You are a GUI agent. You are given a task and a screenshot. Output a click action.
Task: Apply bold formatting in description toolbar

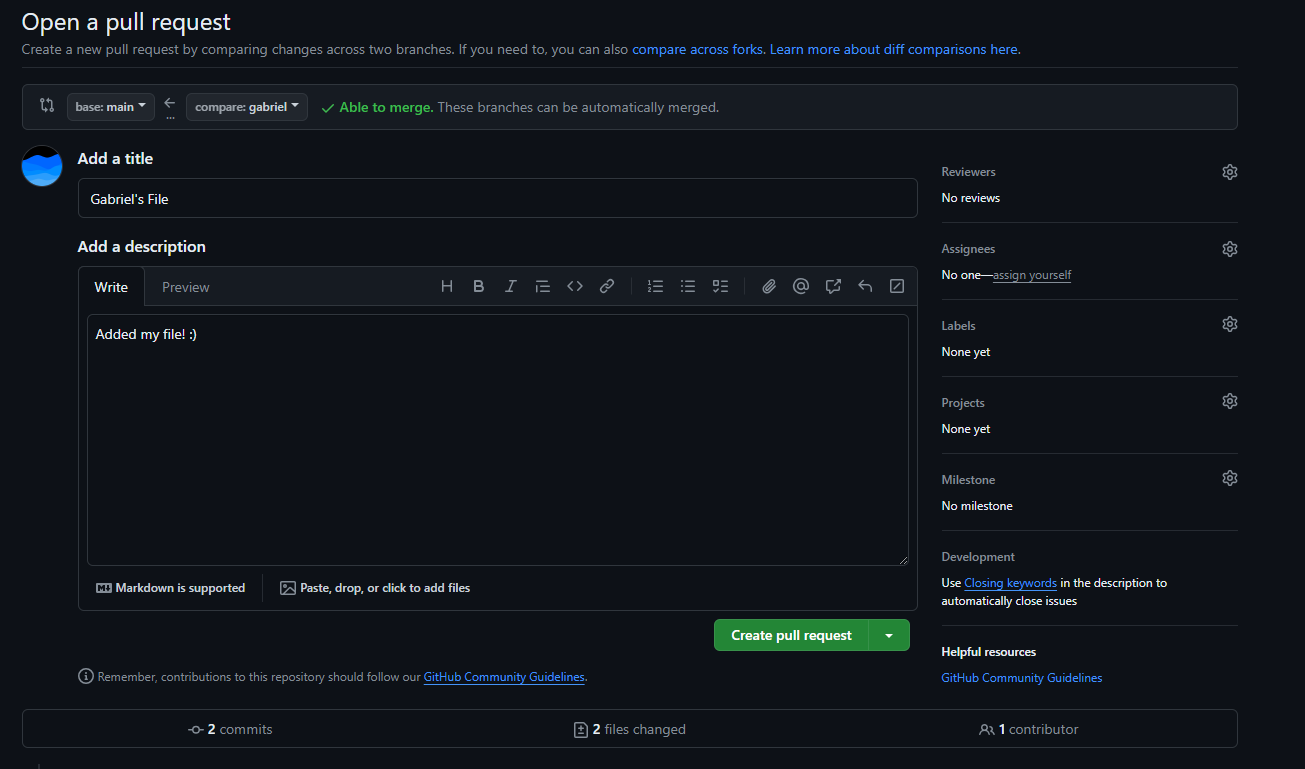coord(479,286)
